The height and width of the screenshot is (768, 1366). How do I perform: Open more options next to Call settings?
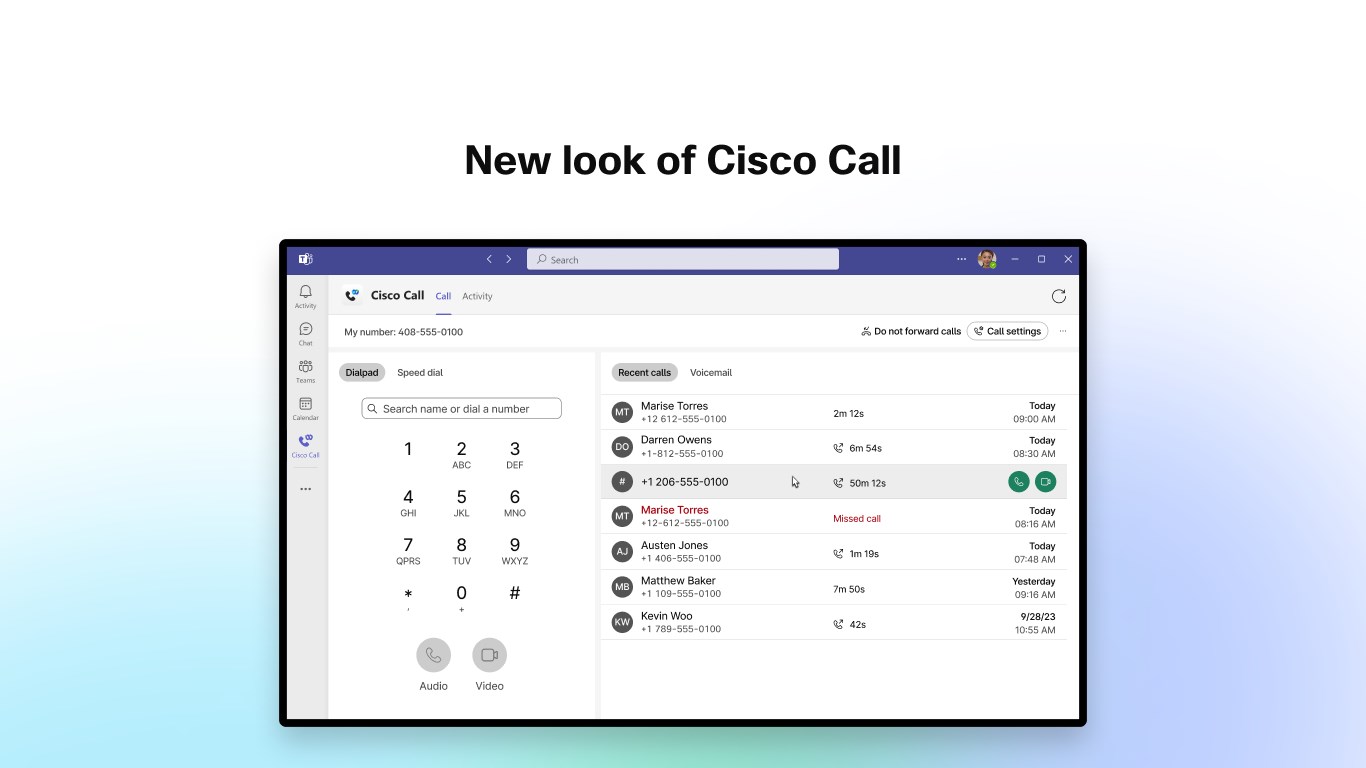[1062, 331]
